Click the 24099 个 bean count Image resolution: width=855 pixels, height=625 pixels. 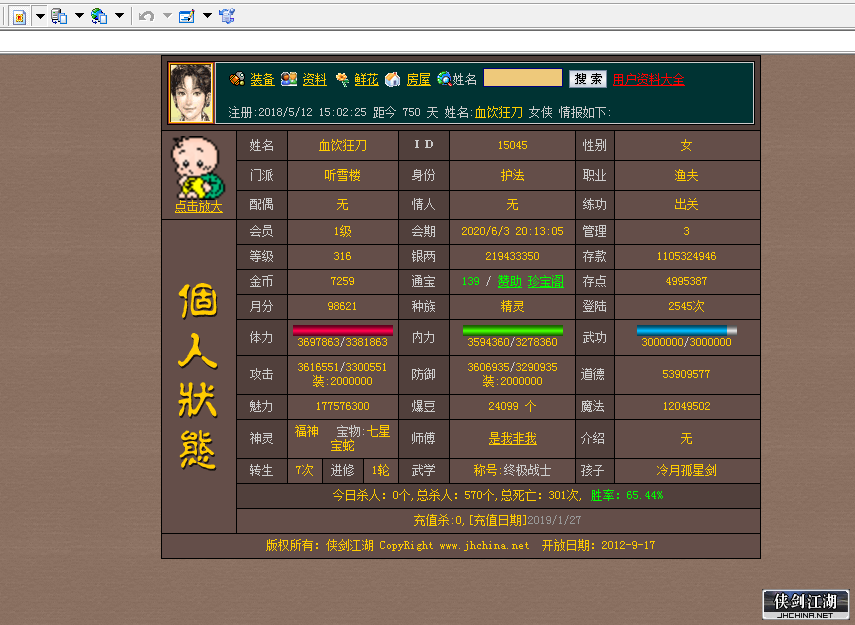(x=513, y=406)
